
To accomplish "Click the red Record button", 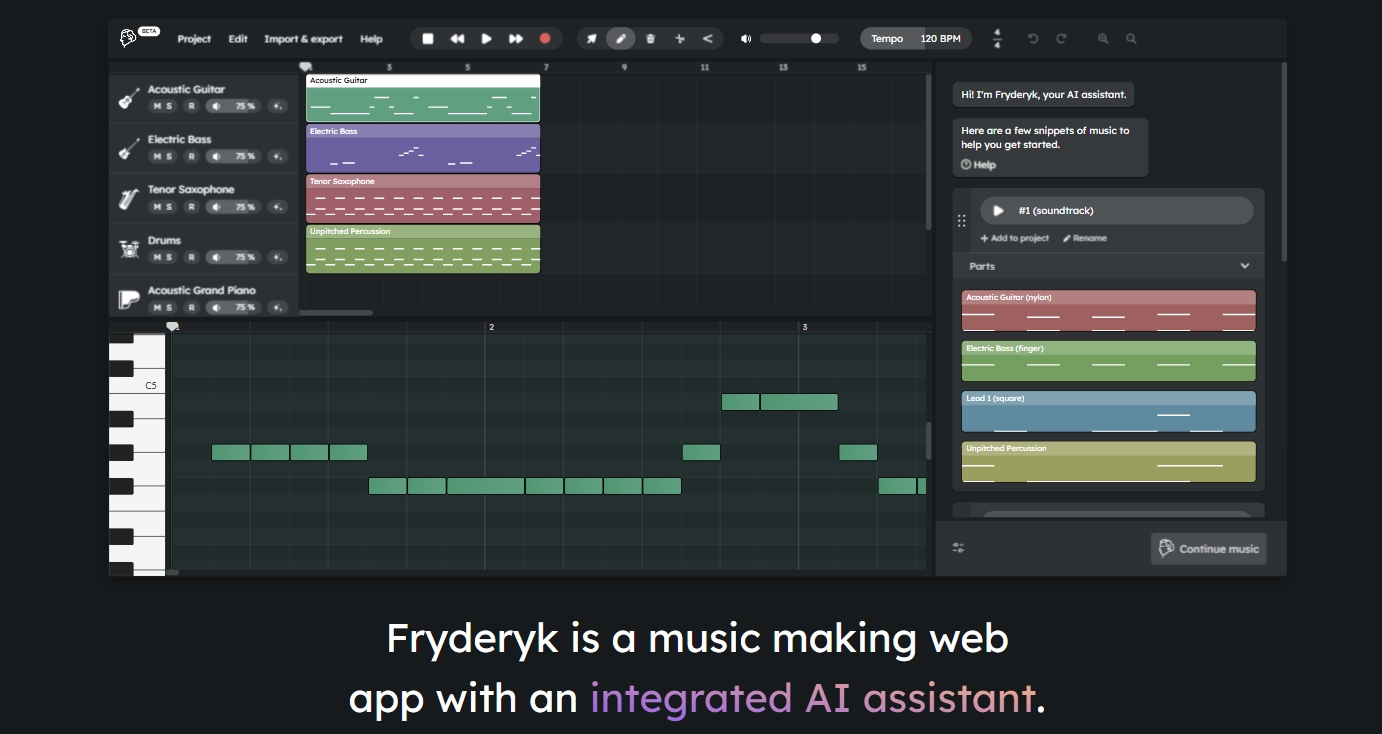I will pyautogui.click(x=545, y=39).
